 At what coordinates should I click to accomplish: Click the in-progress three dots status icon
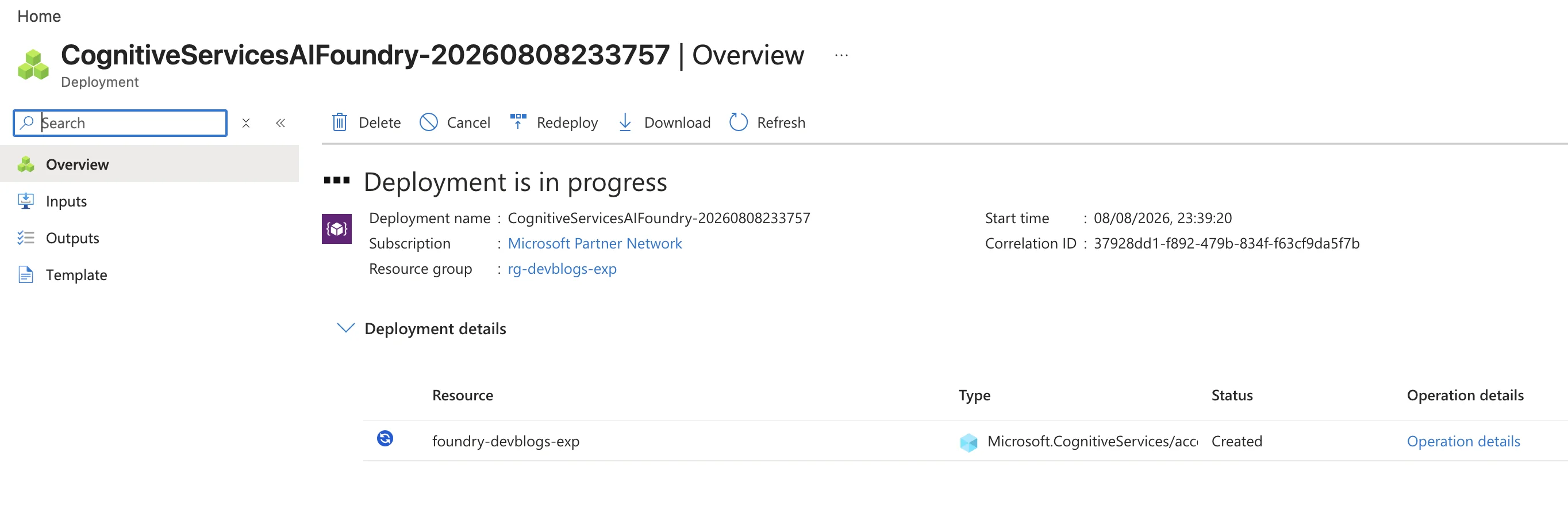[337, 180]
